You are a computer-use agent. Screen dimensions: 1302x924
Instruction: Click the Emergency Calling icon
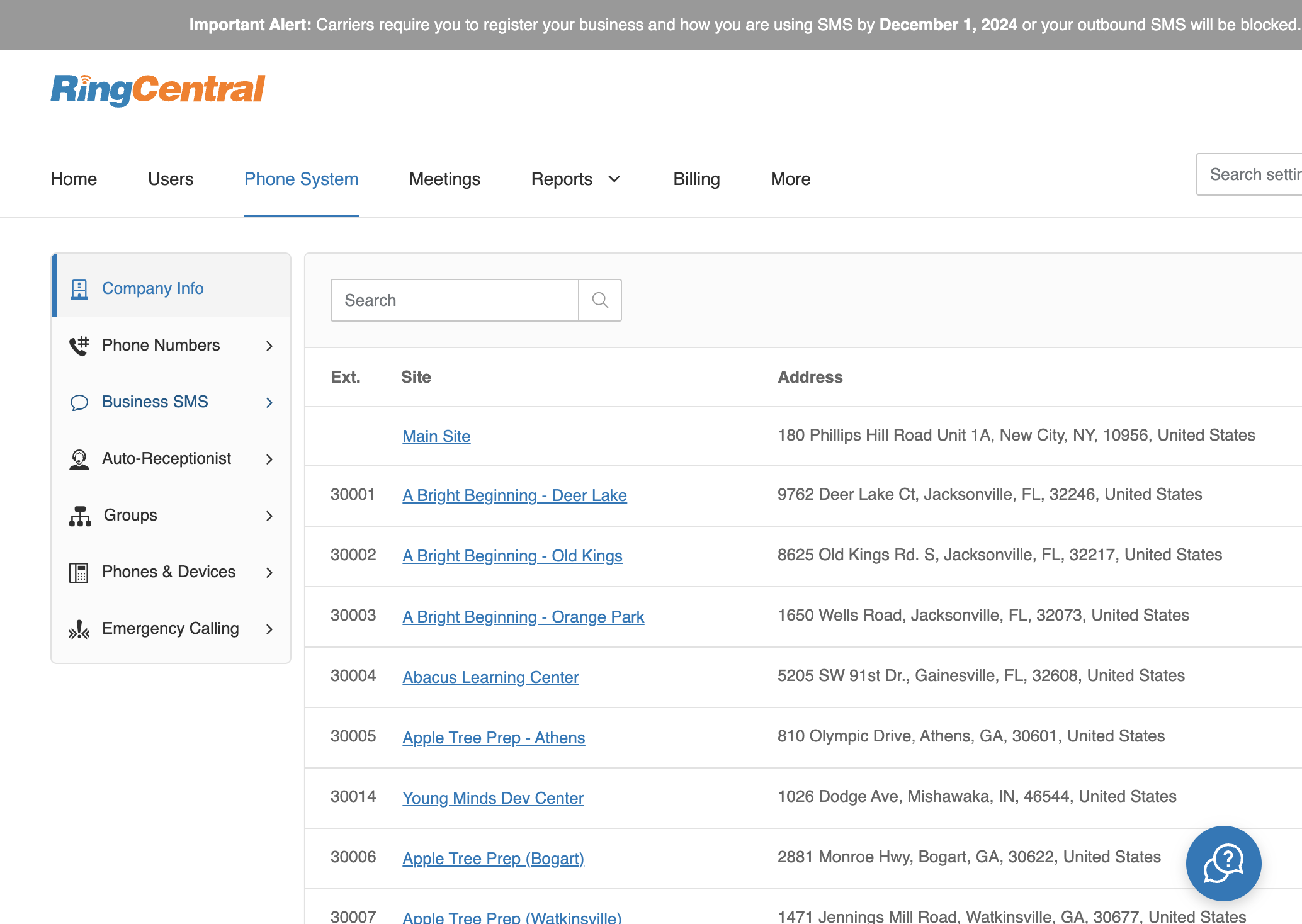pyautogui.click(x=79, y=629)
